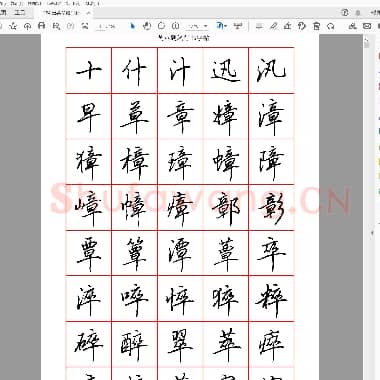380x380 pixels.
Task: Click the character 猝 cell
Action: point(226,299)
